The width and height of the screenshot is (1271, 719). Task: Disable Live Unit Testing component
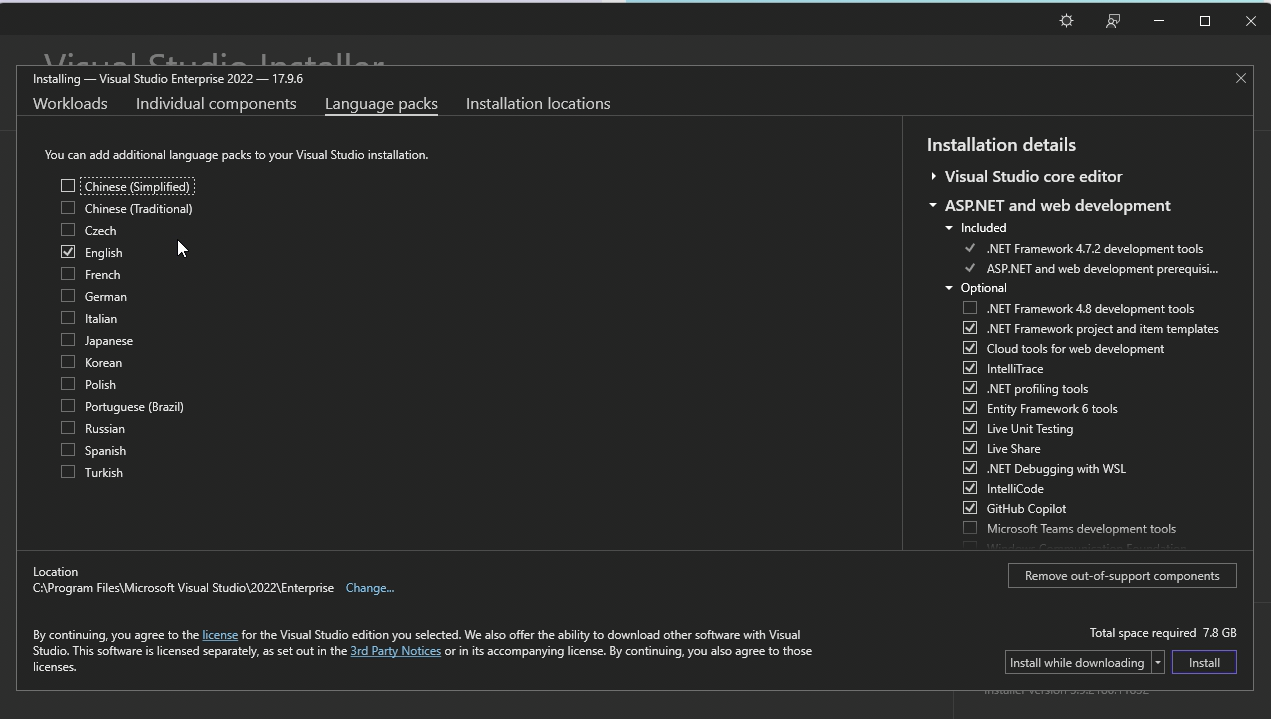970,428
